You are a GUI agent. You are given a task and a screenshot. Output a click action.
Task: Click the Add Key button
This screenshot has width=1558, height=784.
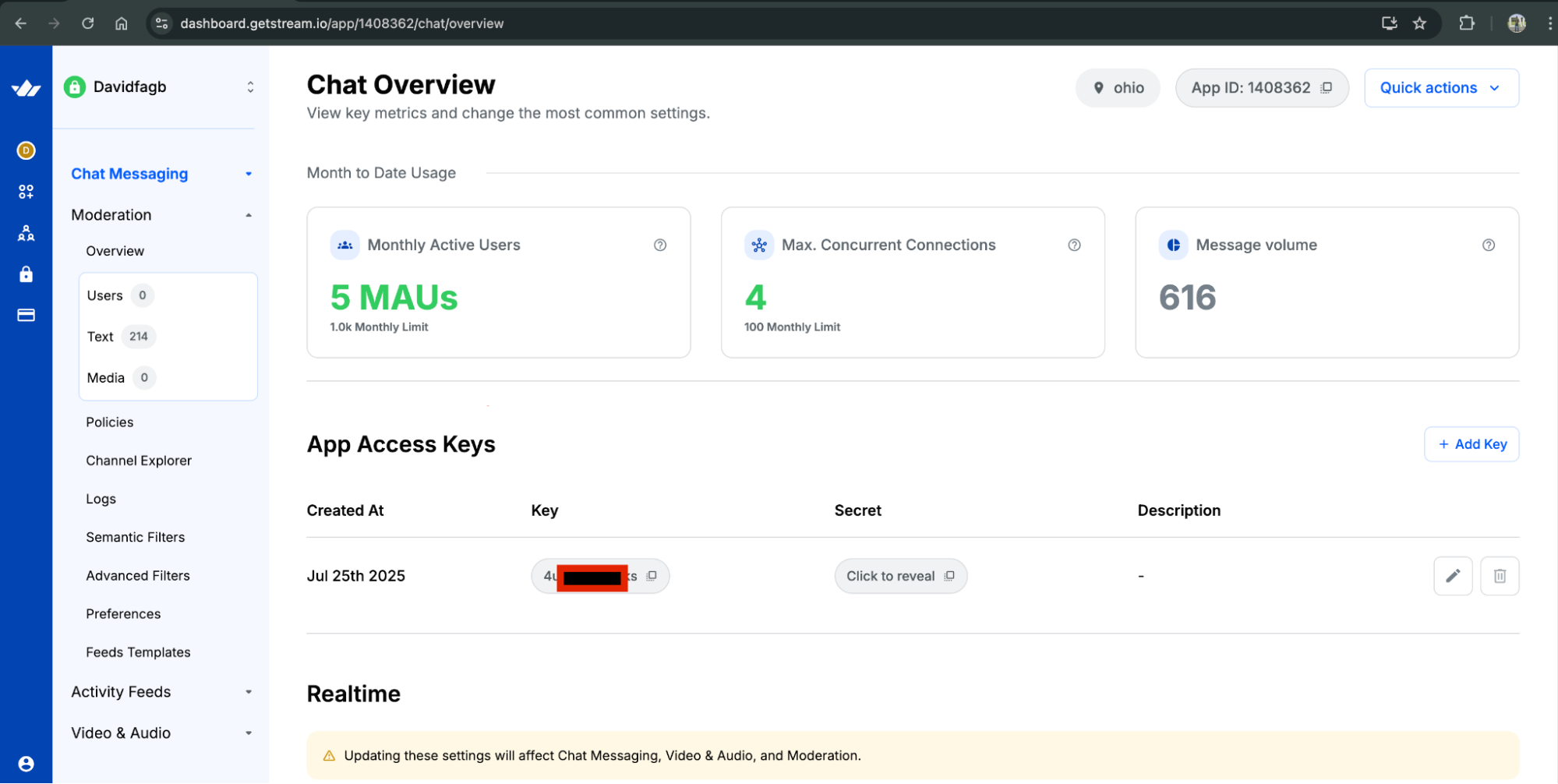click(x=1471, y=444)
